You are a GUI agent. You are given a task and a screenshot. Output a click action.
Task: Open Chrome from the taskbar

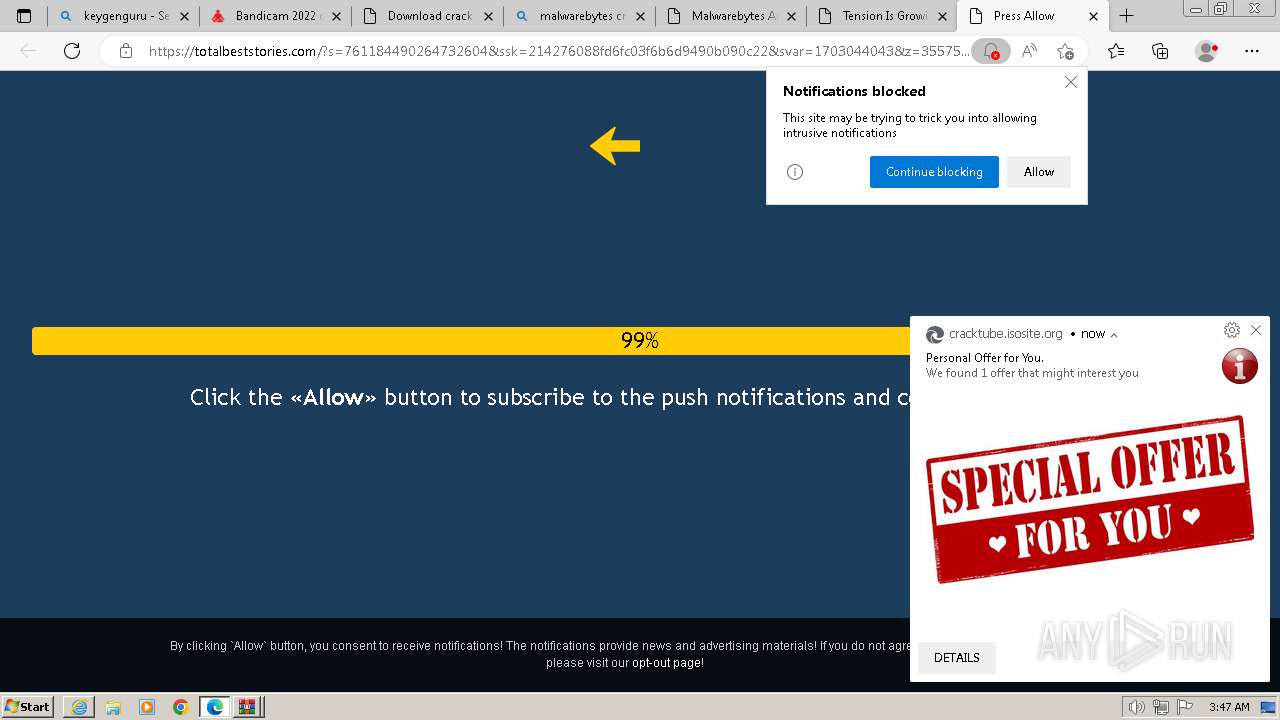click(181, 707)
